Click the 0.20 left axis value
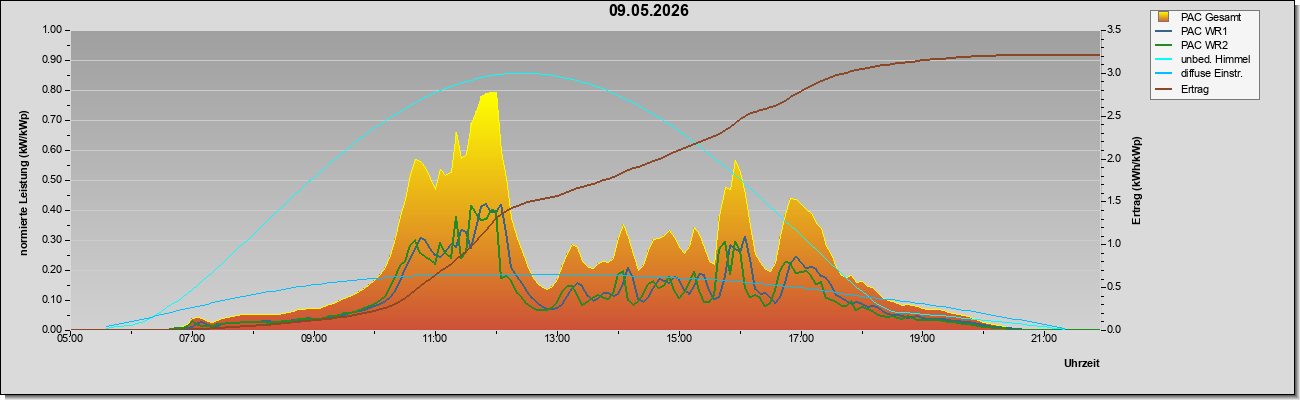The width and height of the screenshot is (1300, 400). 52,270
